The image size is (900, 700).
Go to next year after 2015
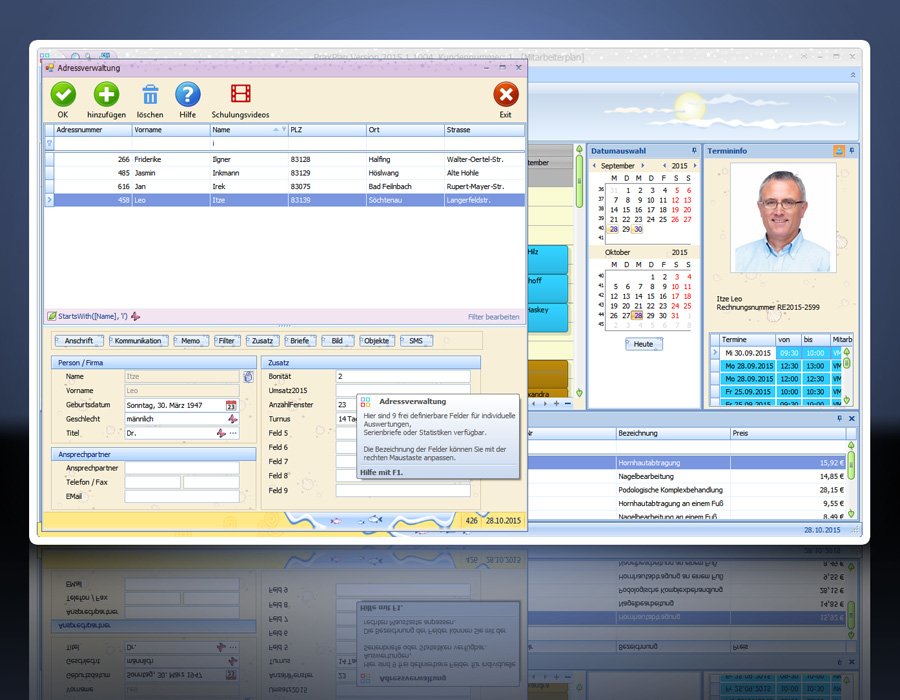coord(695,166)
